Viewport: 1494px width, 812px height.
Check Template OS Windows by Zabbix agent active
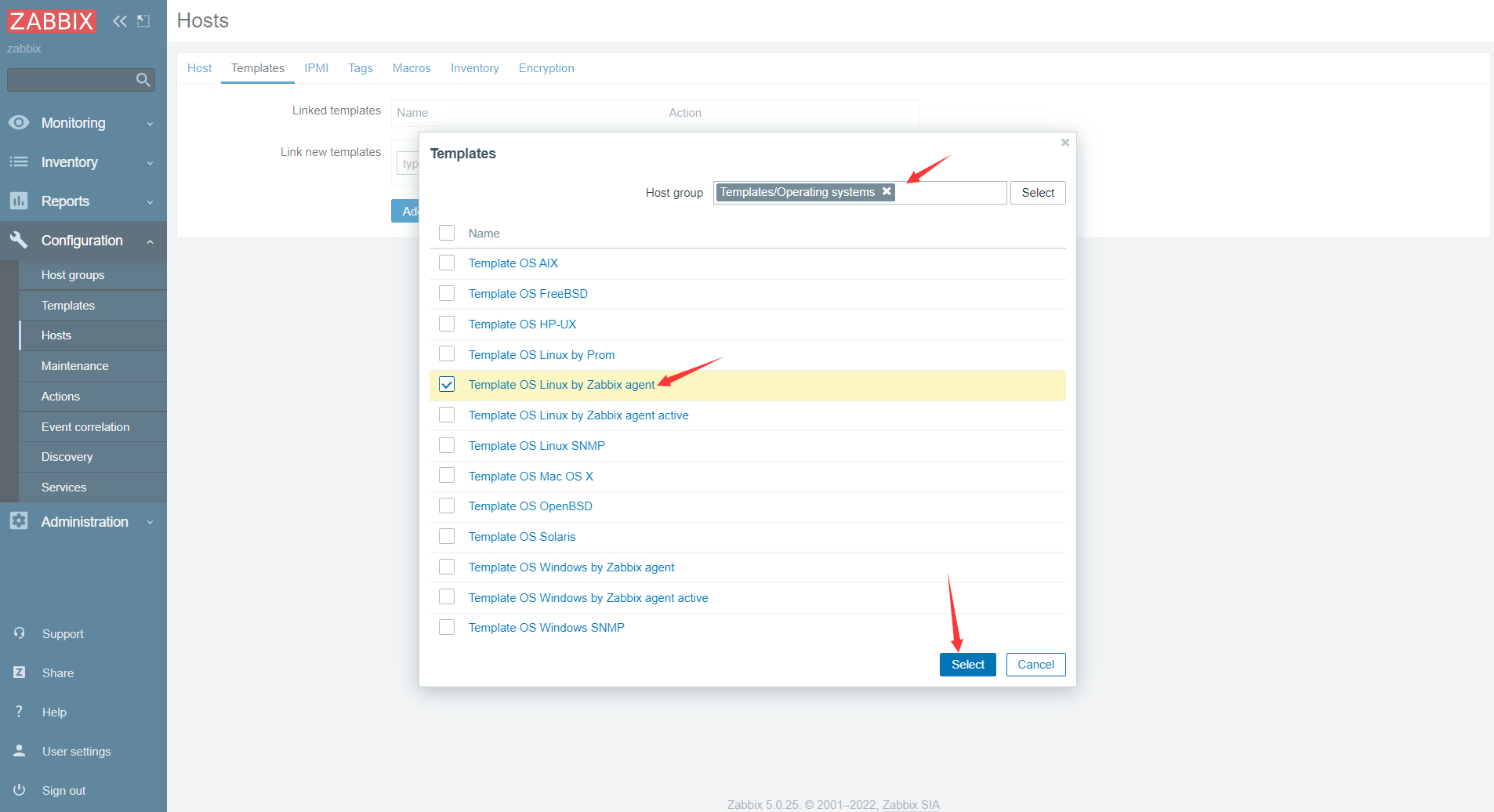[x=447, y=597]
